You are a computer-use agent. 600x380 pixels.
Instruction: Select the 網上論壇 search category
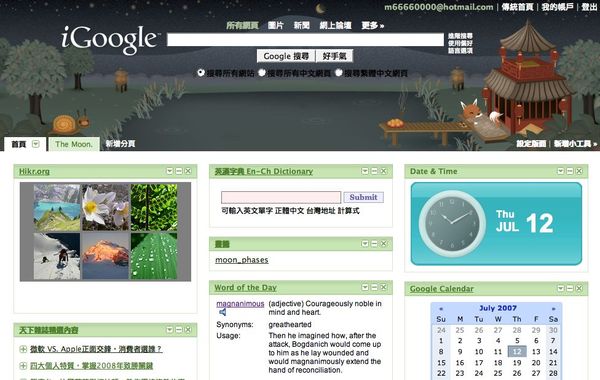(336, 26)
